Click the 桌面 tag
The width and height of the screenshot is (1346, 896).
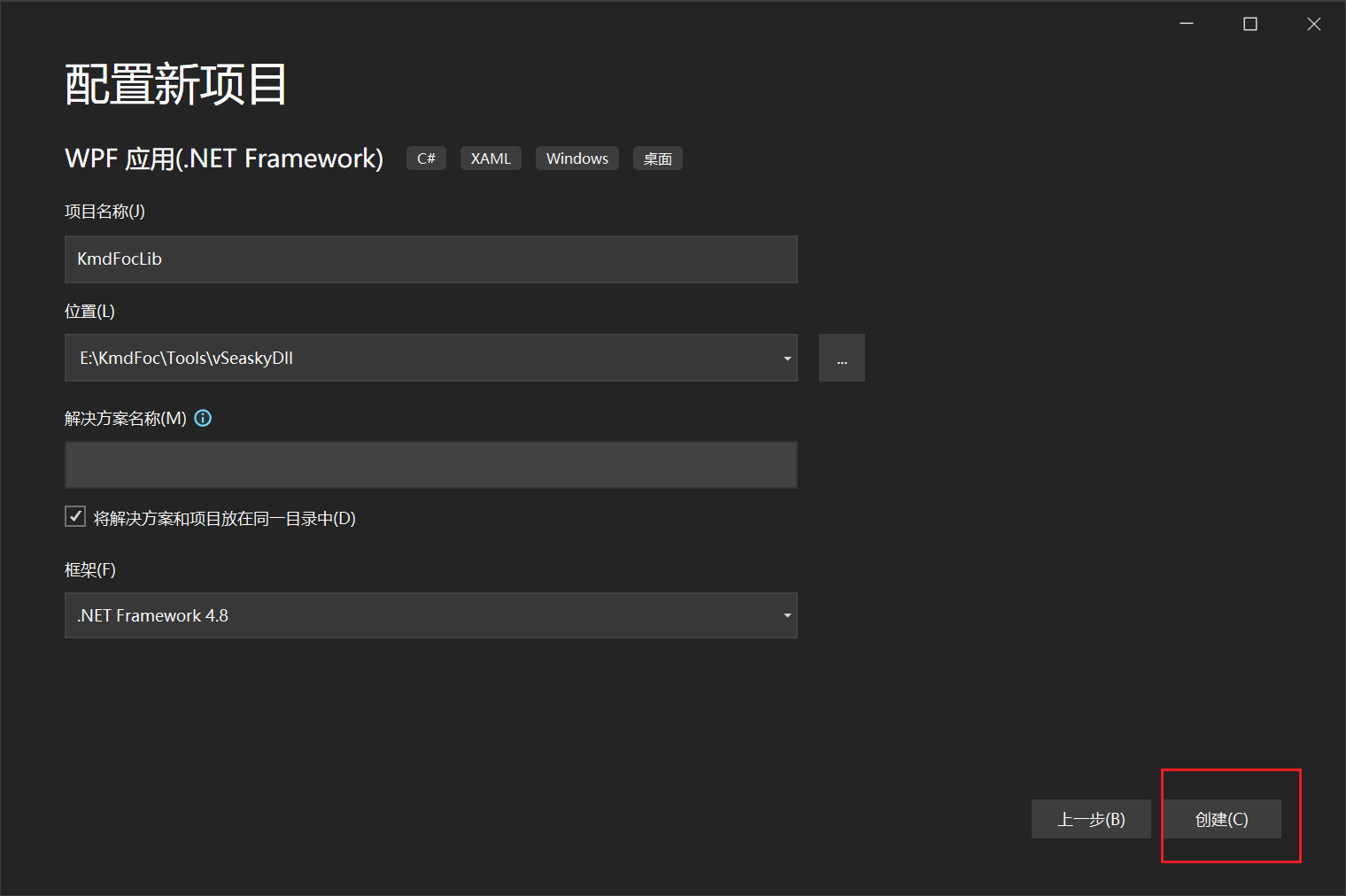(x=658, y=158)
